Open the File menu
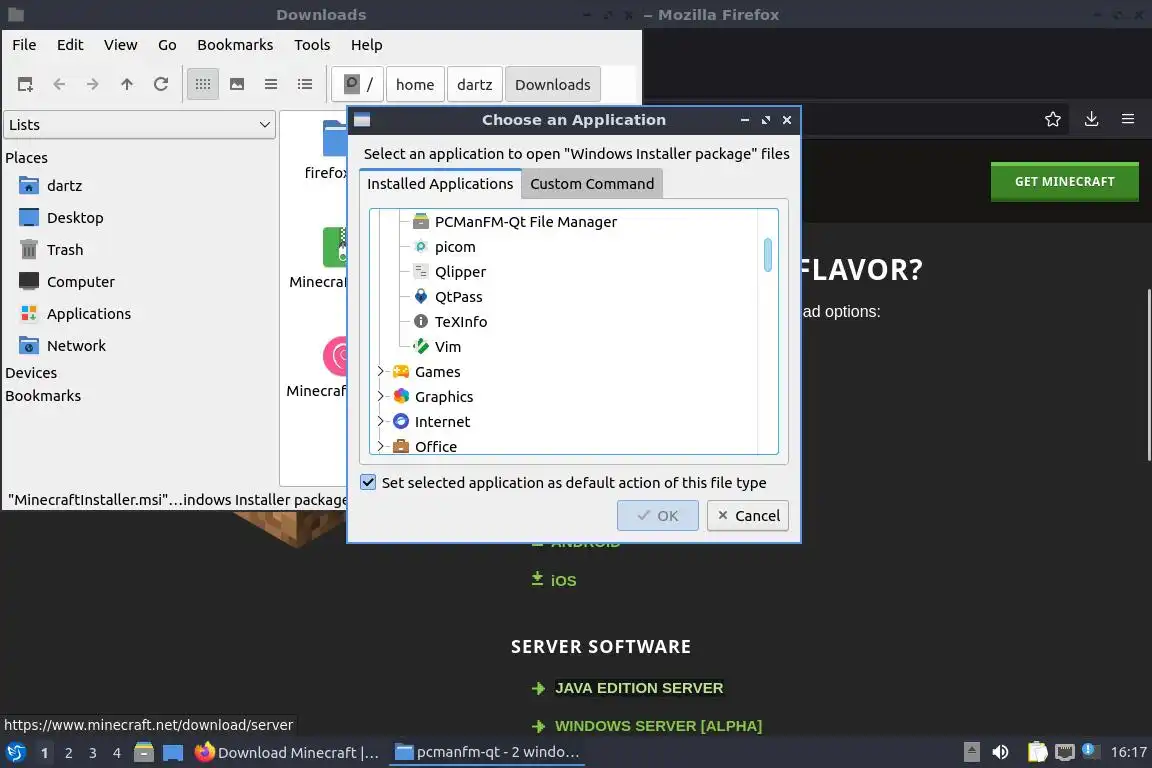Viewport: 1152px width, 768px height. pos(24,45)
